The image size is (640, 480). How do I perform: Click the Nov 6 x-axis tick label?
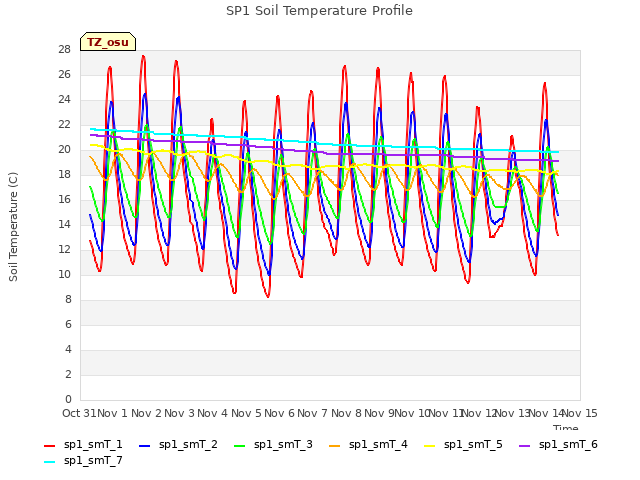pos(279,413)
